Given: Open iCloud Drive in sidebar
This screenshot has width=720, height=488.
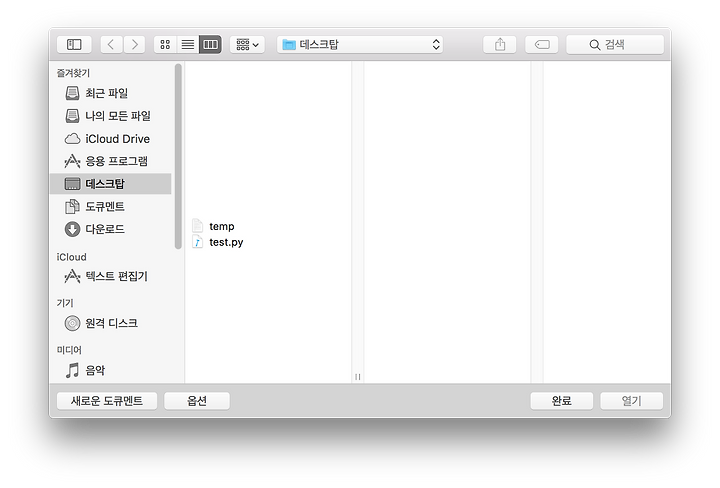Looking at the screenshot, I should pyautogui.click(x=111, y=139).
